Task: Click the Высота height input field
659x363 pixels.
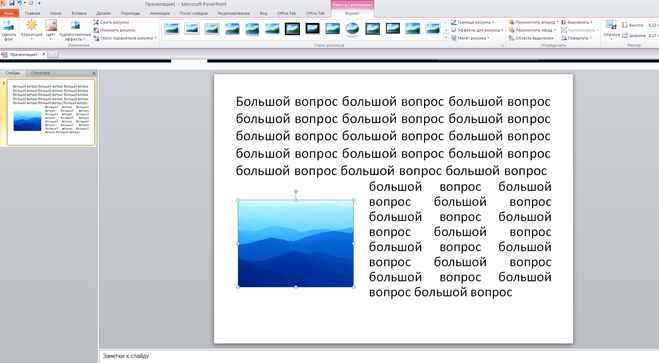Action: [x=653, y=25]
